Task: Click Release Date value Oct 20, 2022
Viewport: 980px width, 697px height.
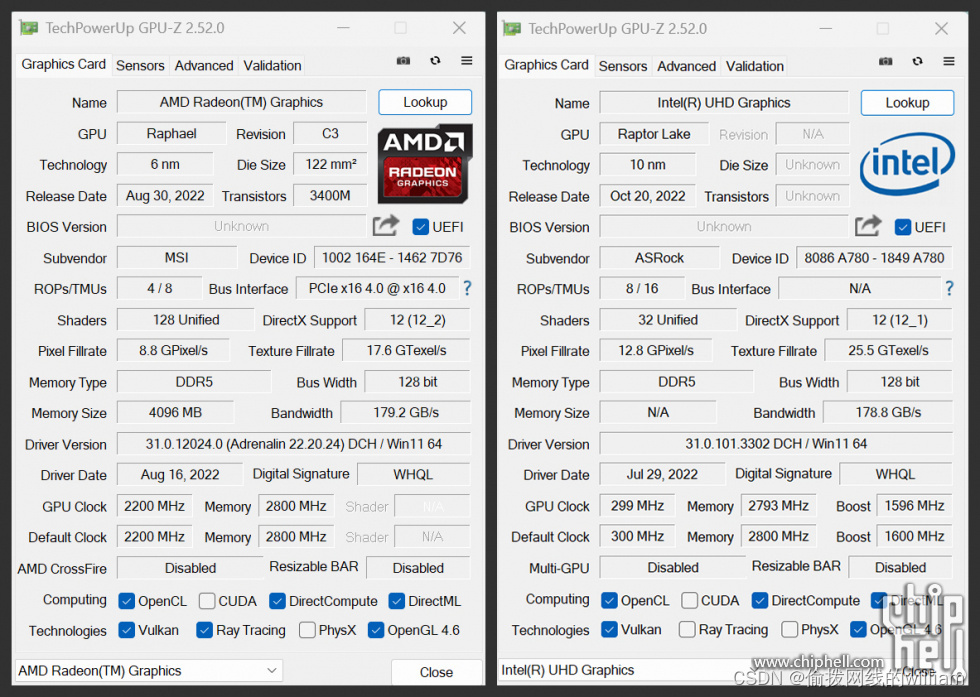Action: click(x=648, y=196)
